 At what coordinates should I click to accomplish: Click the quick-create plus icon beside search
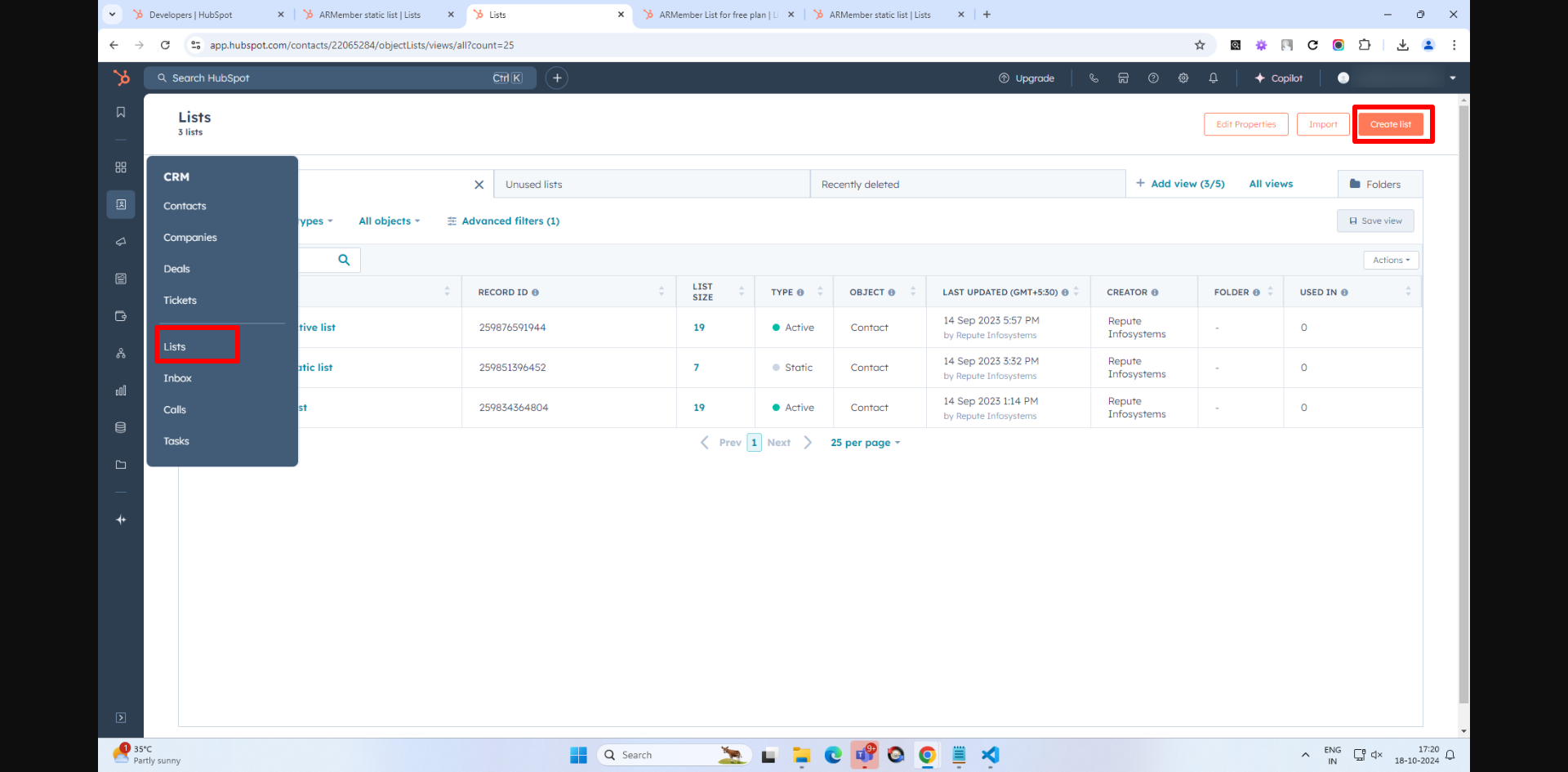click(557, 78)
